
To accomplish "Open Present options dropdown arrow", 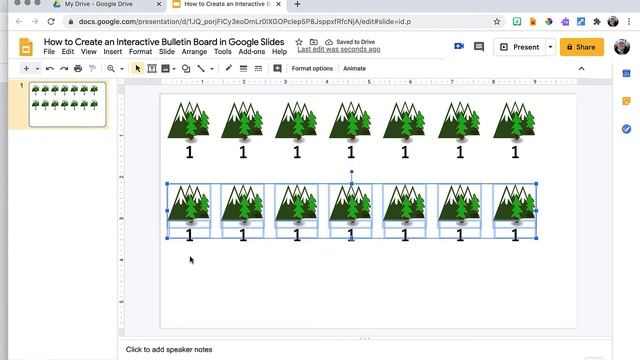I will (550, 47).
